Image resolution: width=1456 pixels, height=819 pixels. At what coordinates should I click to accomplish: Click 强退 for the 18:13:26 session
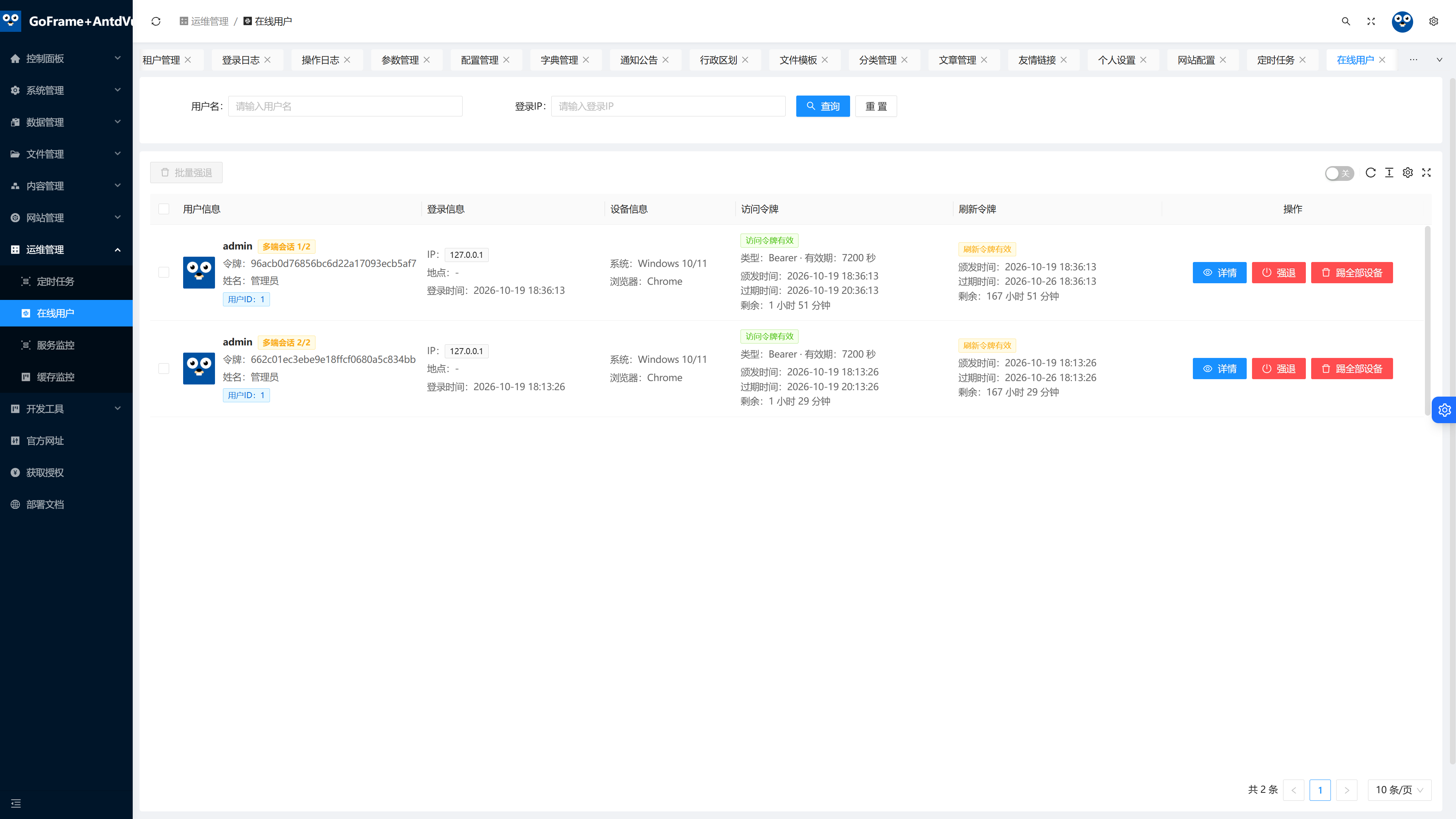tap(1279, 369)
